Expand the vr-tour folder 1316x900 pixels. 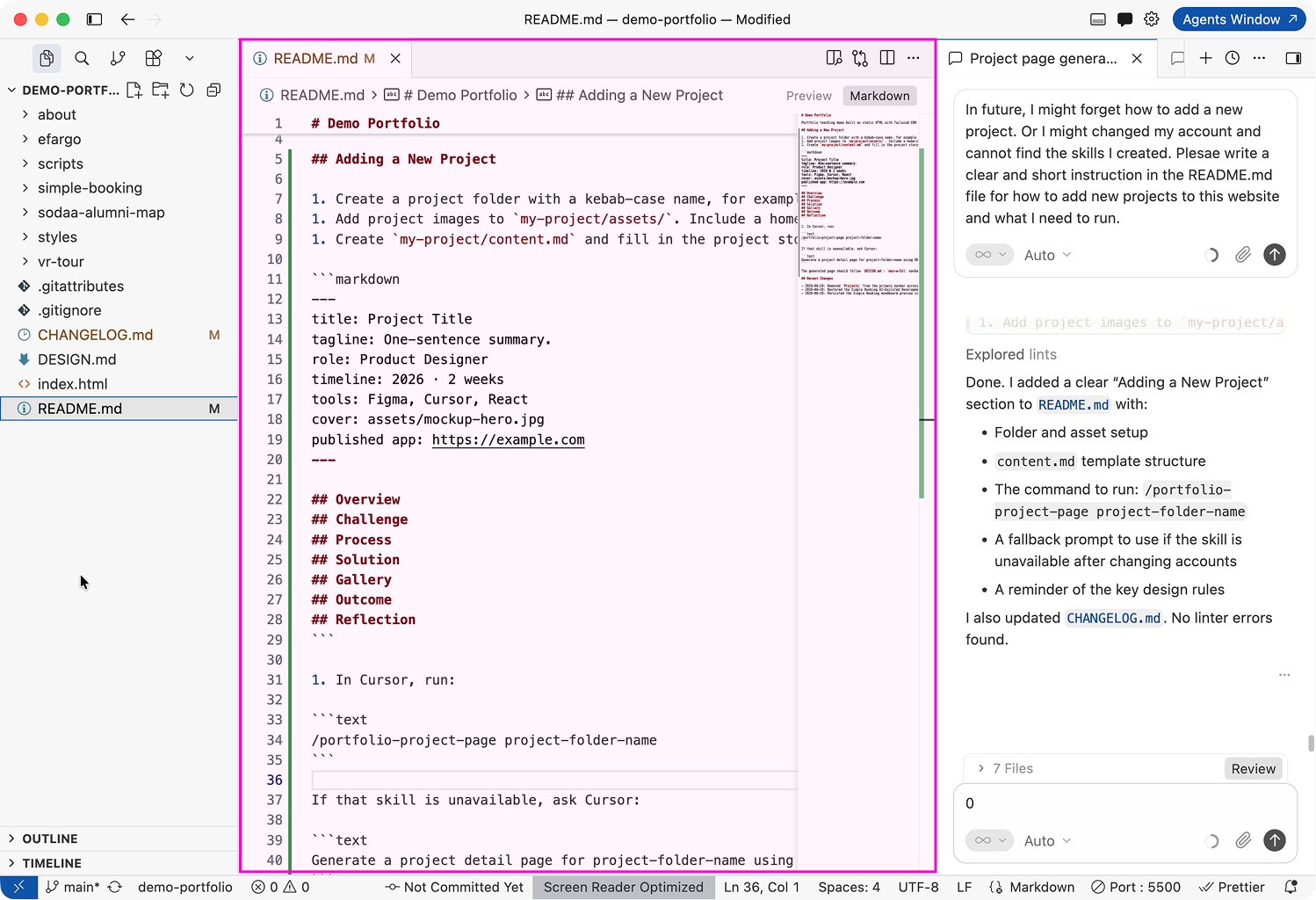[x=119, y=262]
